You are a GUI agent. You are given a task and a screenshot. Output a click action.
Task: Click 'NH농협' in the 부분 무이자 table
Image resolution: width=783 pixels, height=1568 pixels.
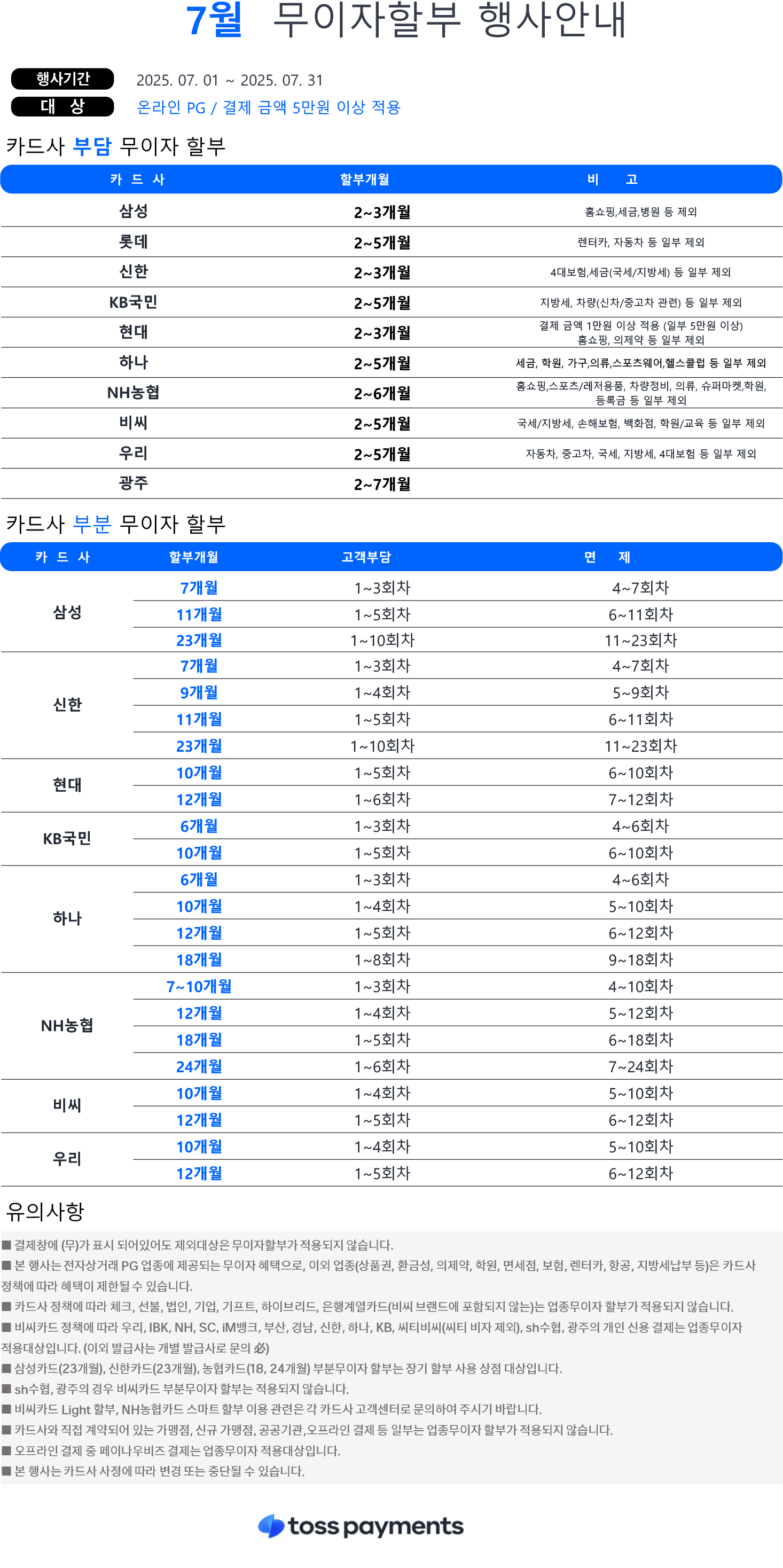(67, 1026)
